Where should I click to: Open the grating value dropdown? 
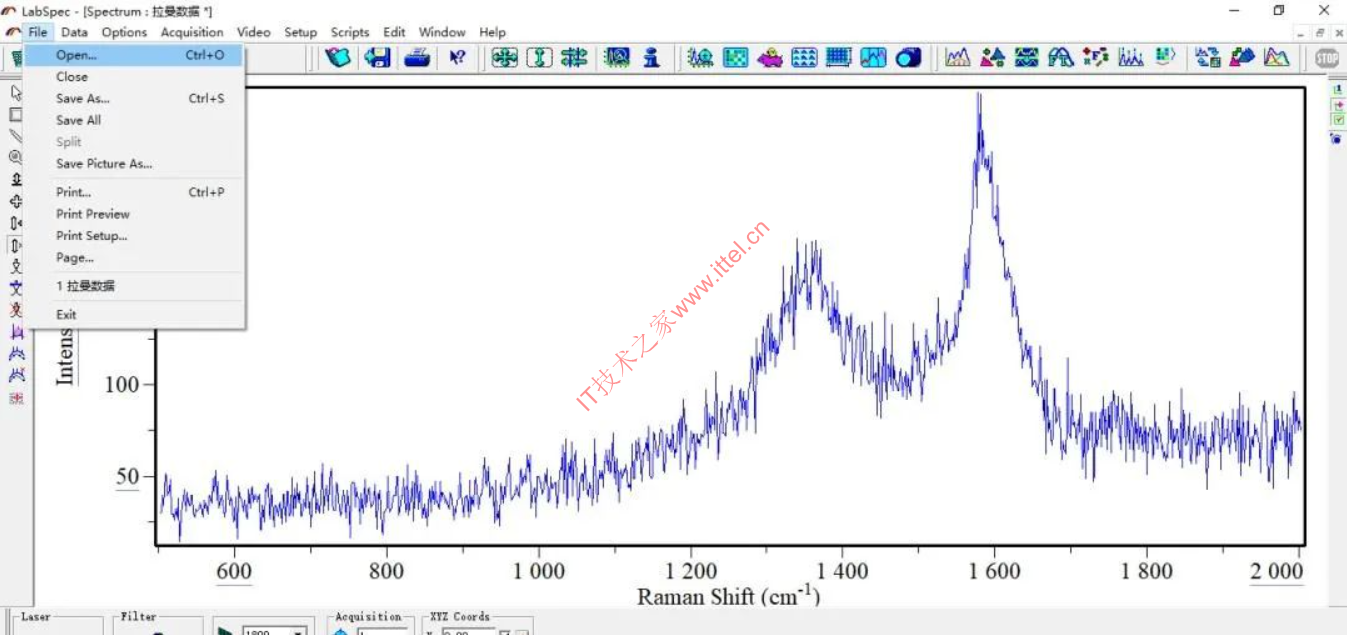tap(298, 631)
